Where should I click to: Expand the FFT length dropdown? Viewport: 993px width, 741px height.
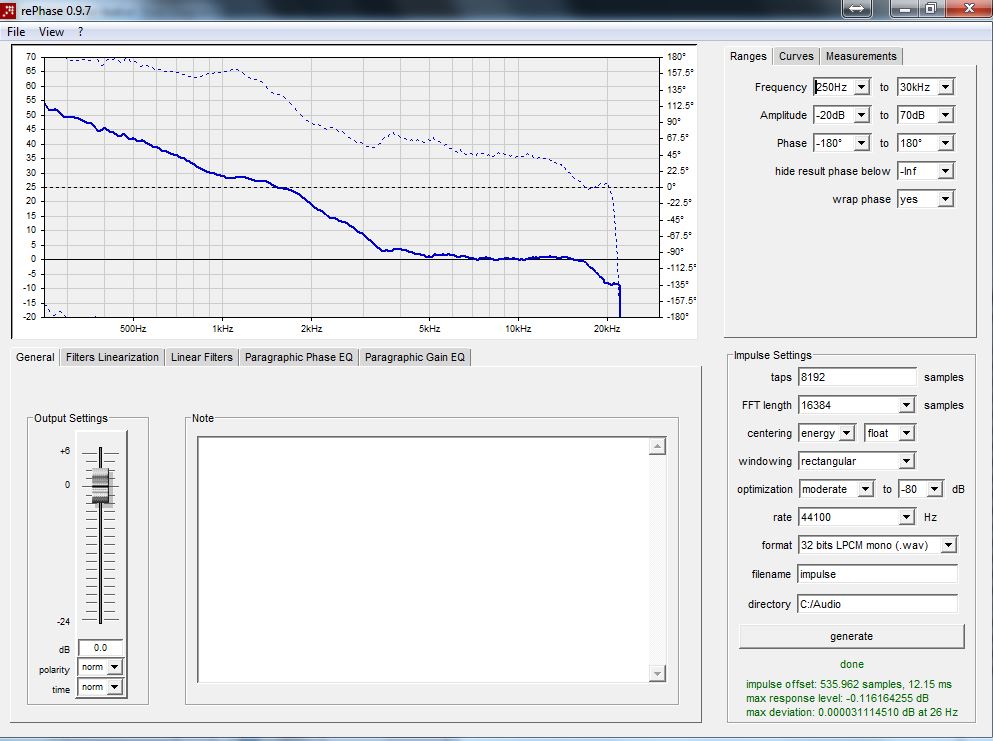pyautogui.click(x=906, y=405)
